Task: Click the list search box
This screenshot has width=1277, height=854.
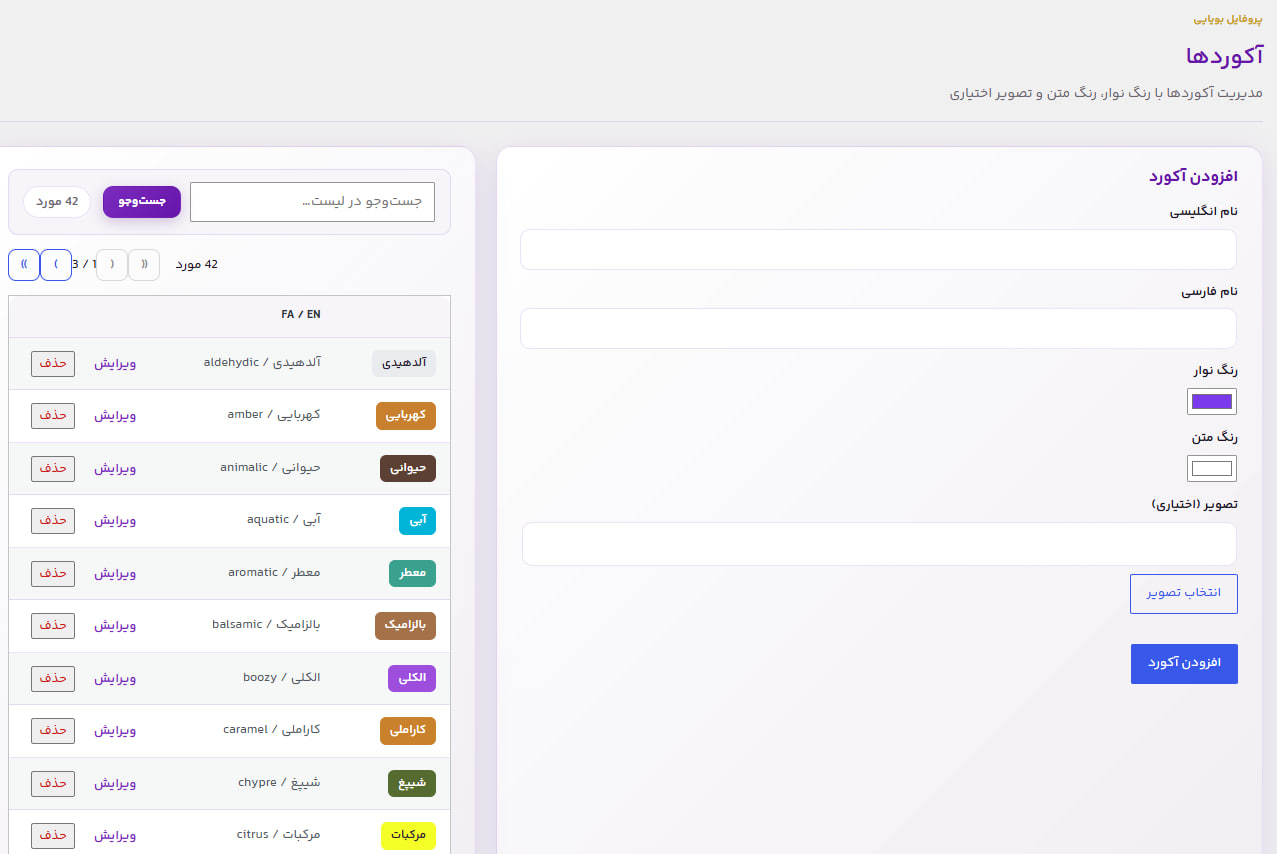Action: click(312, 202)
